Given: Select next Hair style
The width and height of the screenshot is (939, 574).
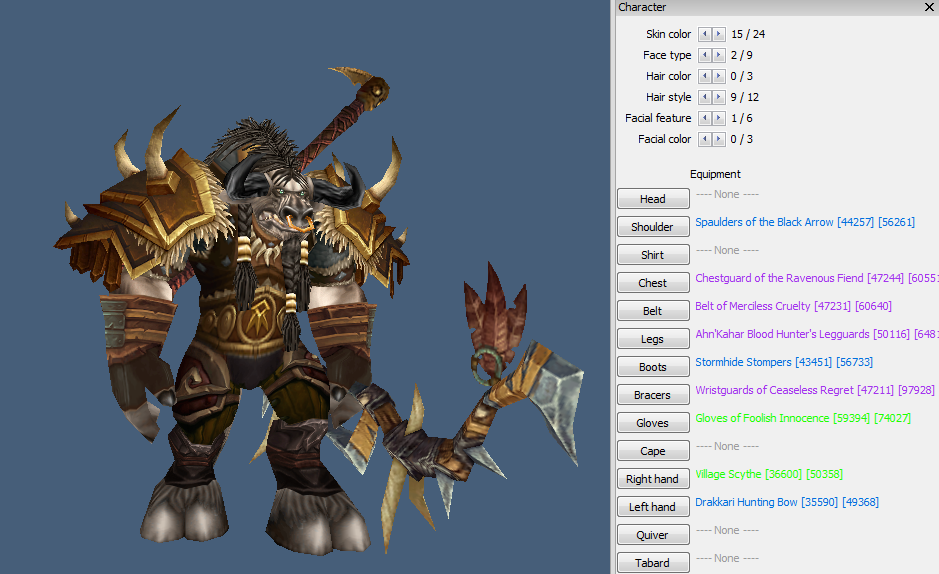Looking at the screenshot, I should pyautogui.click(x=719, y=97).
